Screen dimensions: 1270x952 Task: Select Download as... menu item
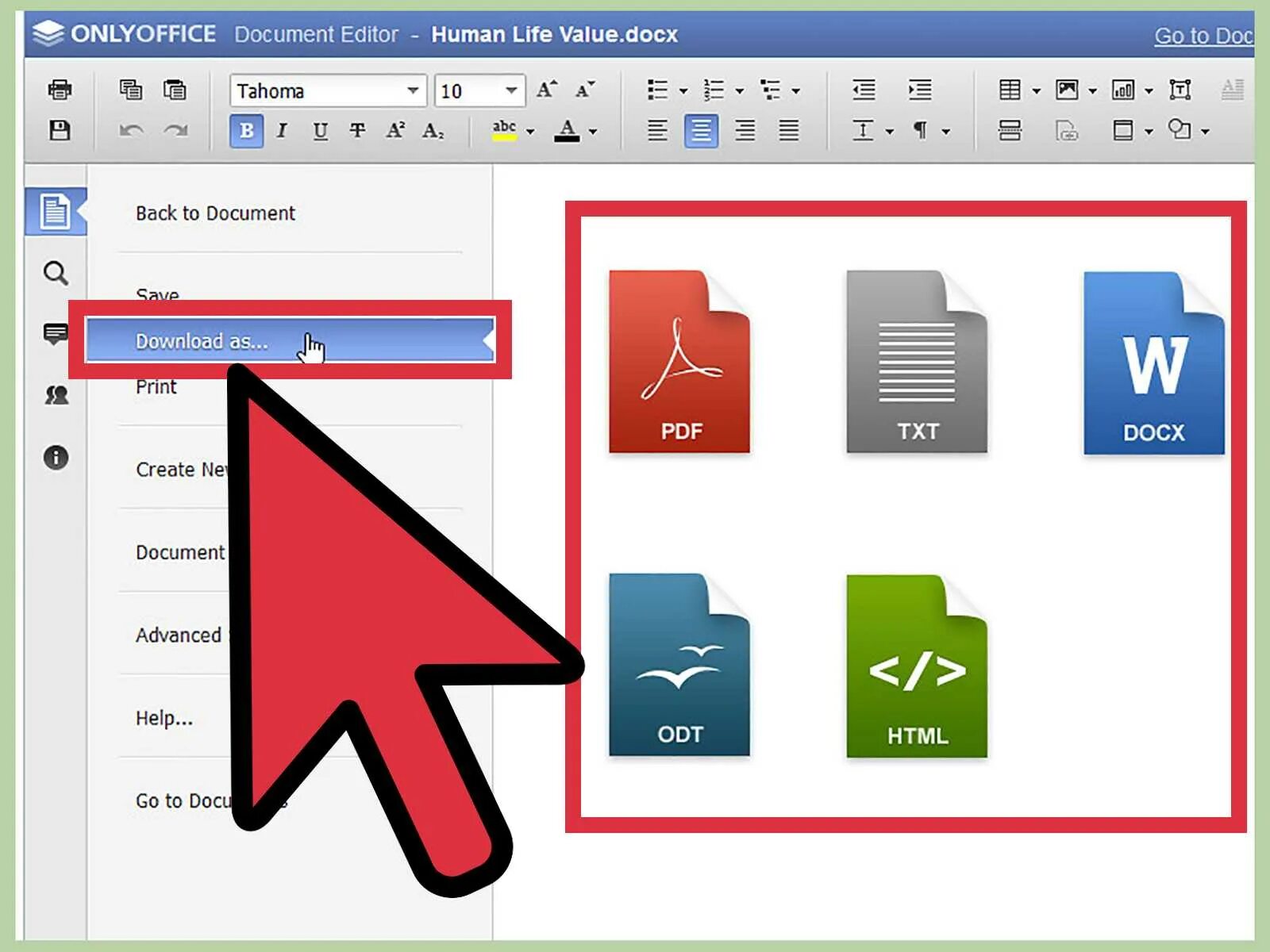coord(290,340)
